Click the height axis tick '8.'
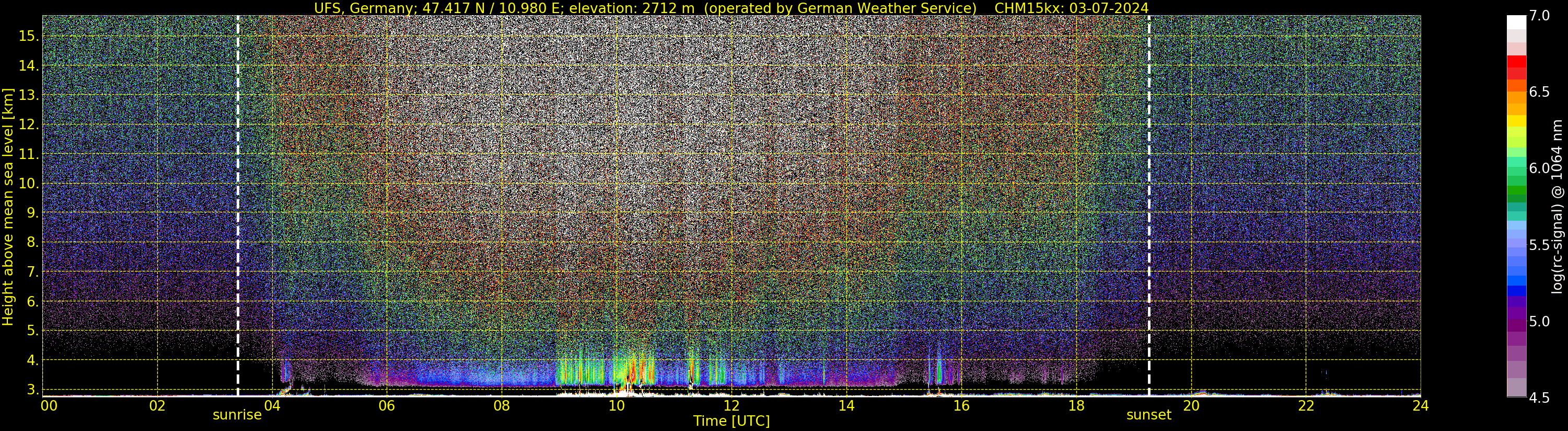Screen dimensions: 1568x431 pos(32,242)
